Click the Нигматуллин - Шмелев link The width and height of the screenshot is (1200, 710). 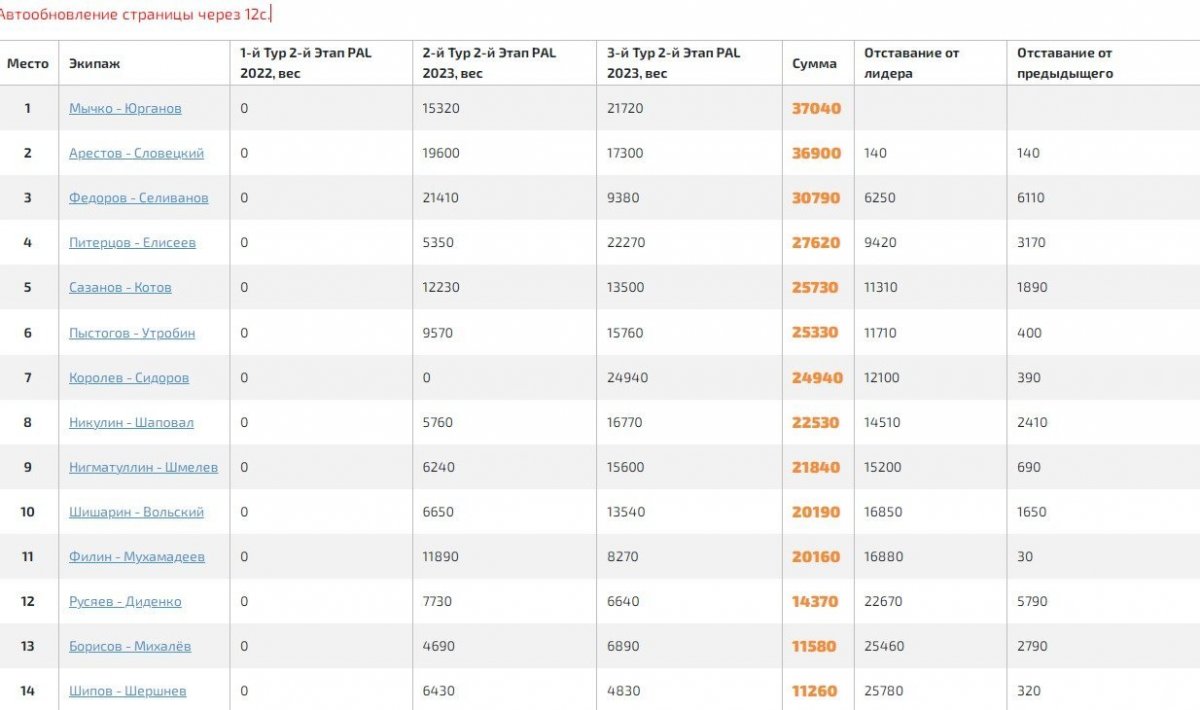[143, 467]
